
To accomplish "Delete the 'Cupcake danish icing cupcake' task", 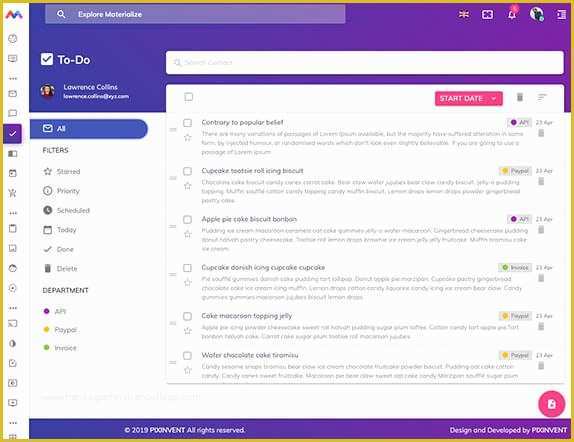I will click(x=541, y=278).
